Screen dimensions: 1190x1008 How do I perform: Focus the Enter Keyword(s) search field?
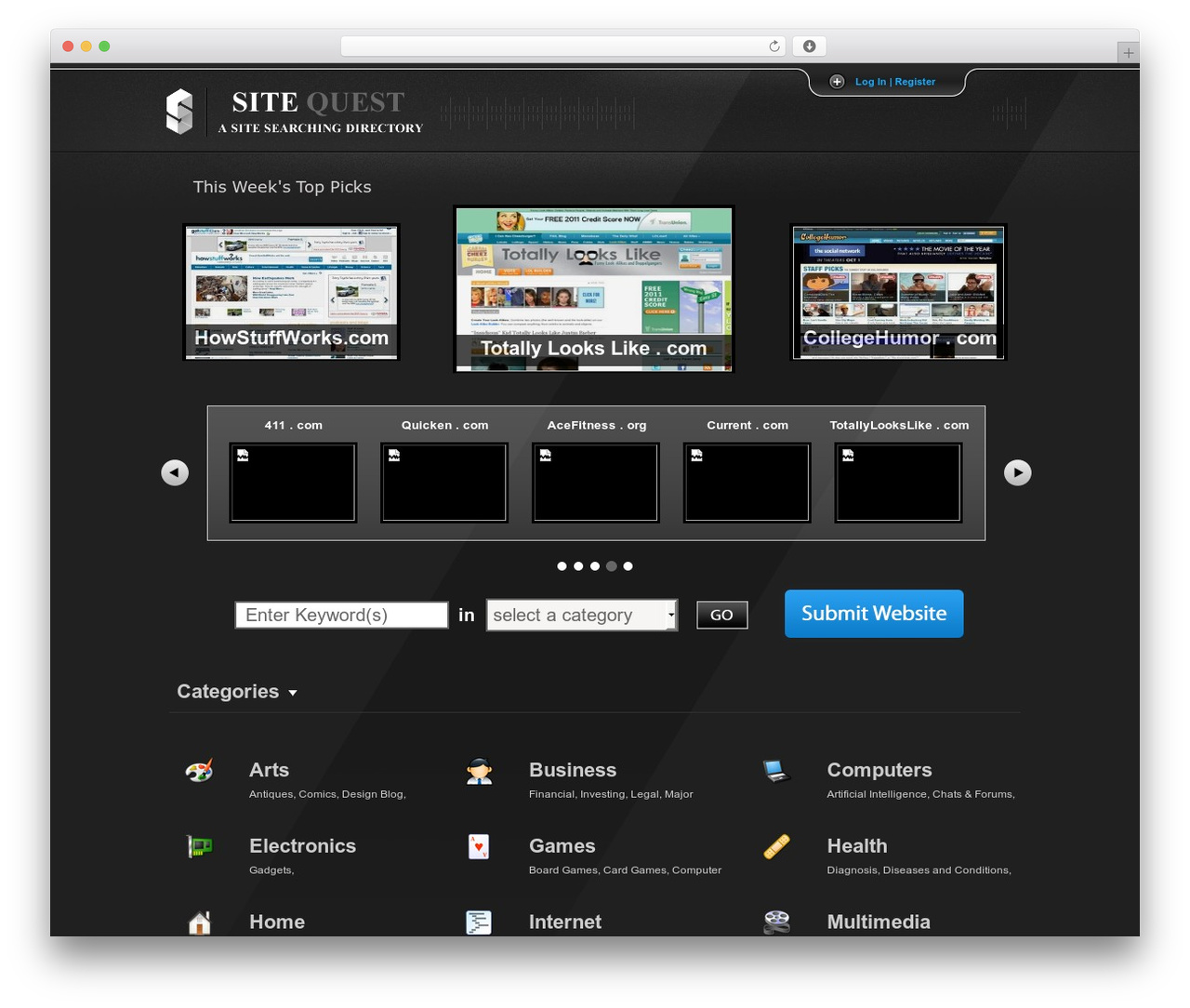[341, 615]
